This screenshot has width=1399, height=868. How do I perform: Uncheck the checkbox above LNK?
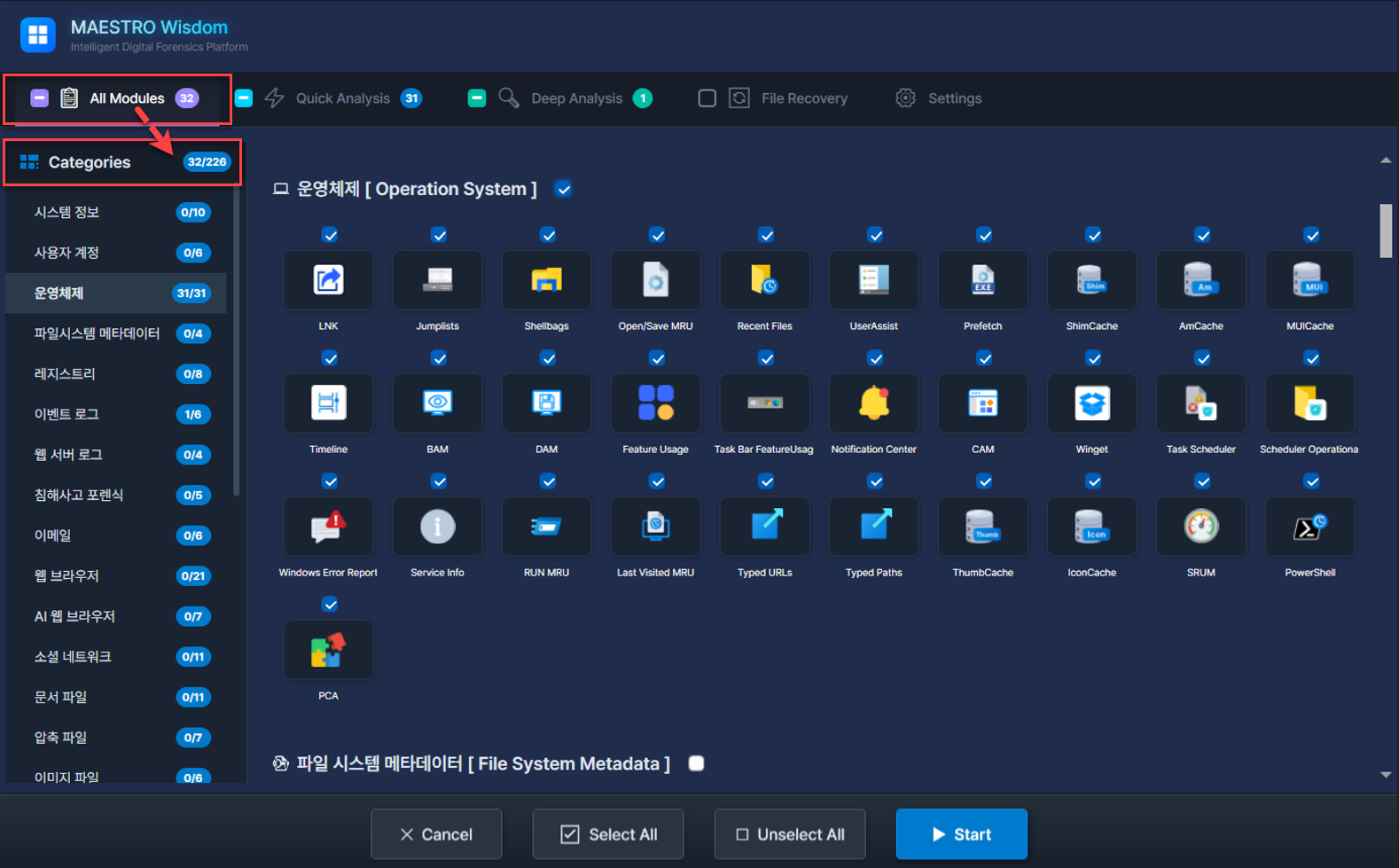[x=330, y=235]
